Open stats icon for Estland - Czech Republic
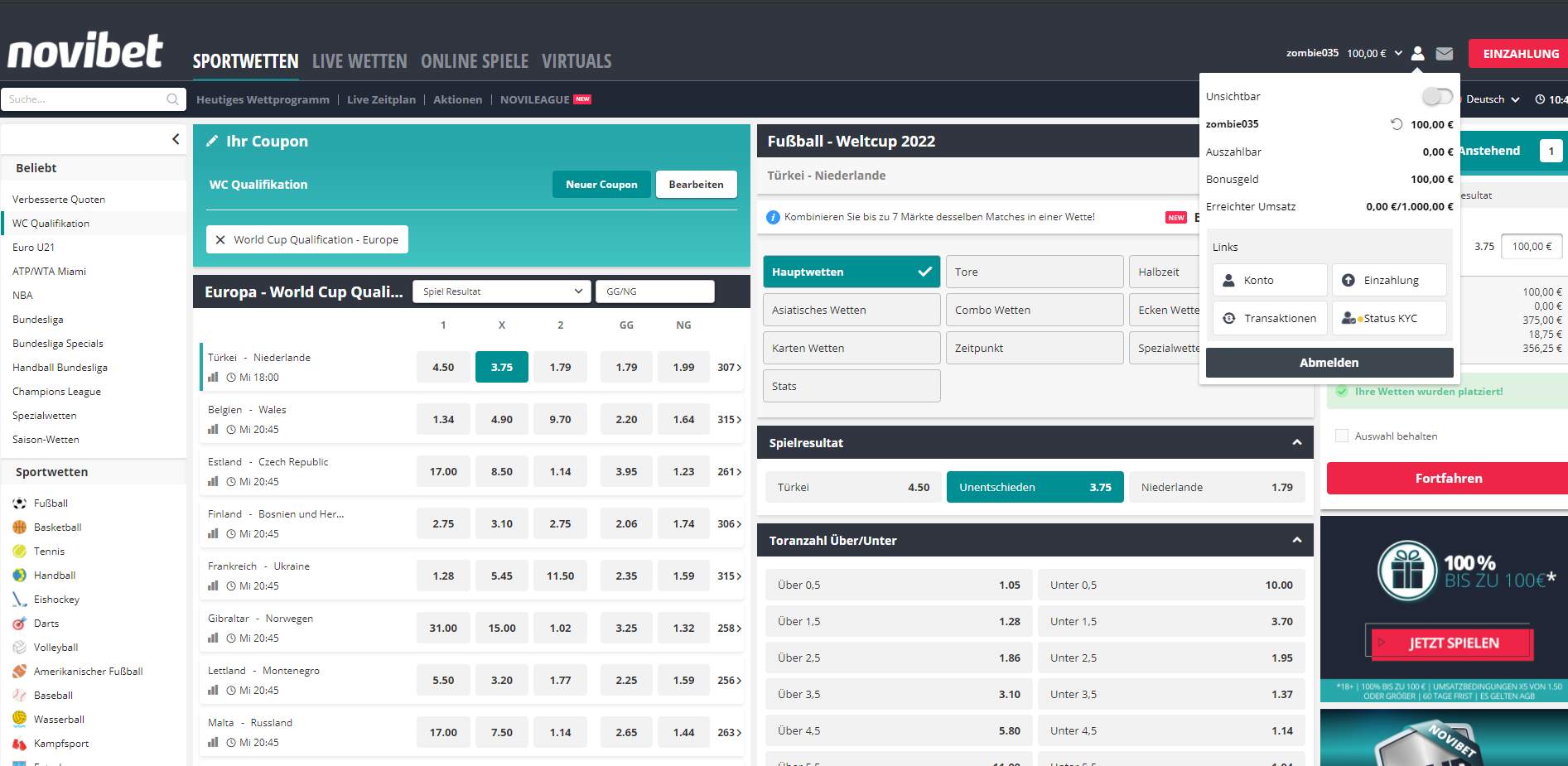Viewport: 1568px width, 766px height. pyautogui.click(x=213, y=481)
